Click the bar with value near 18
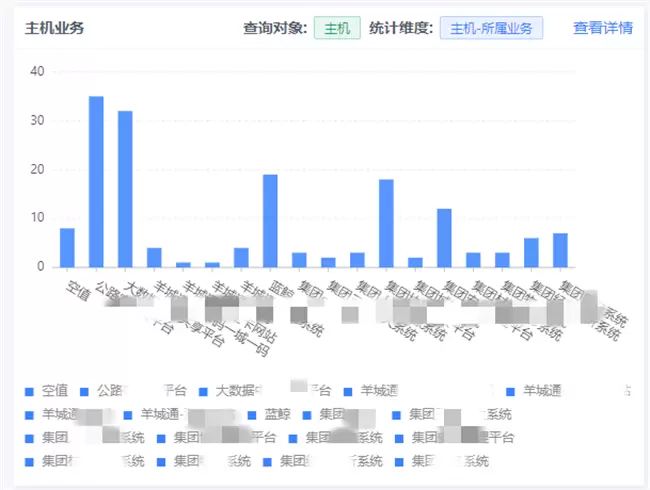Image resolution: width=650 pixels, height=490 pixels. tap(386, 223)
